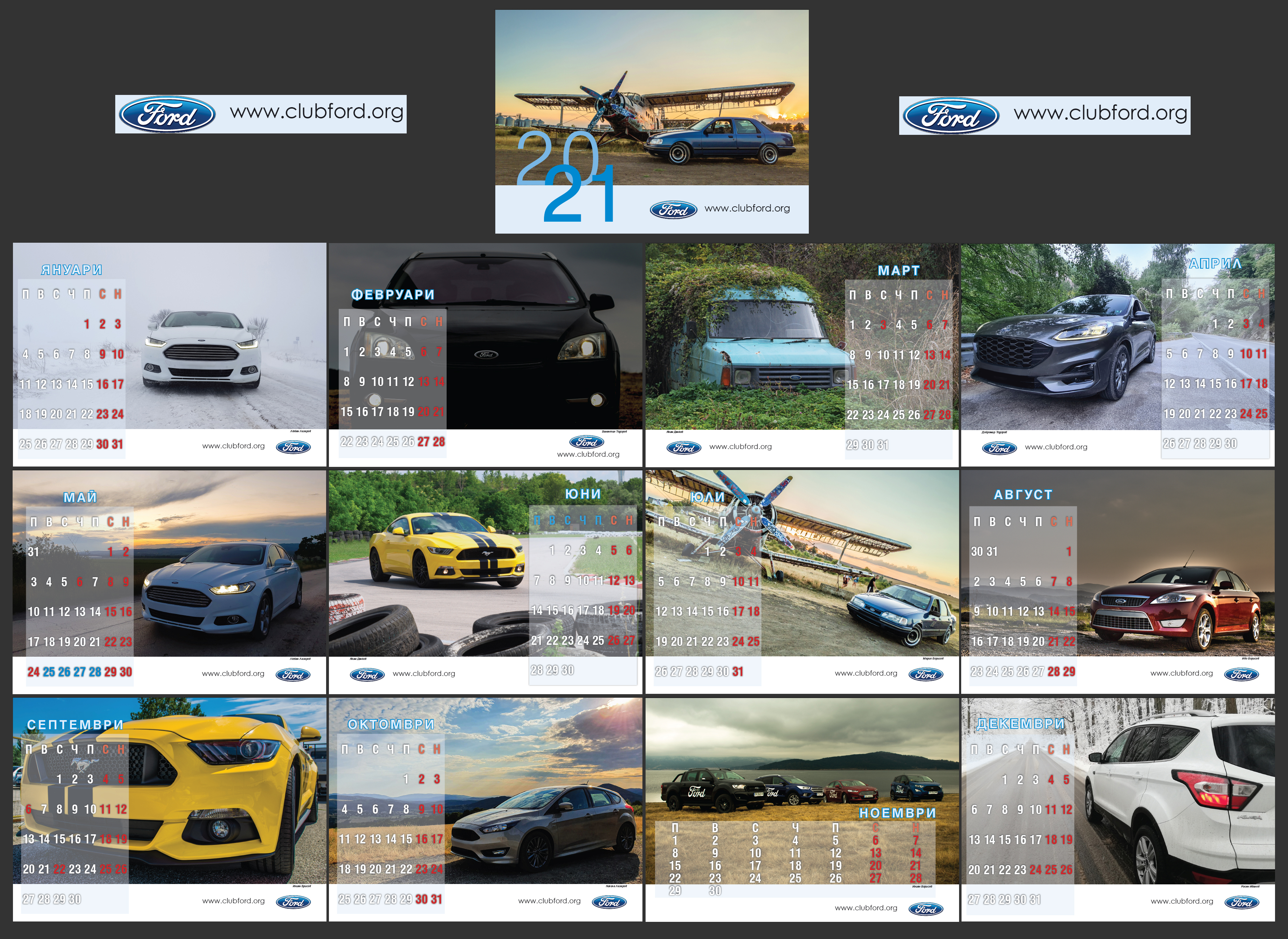Click the АВГУСТ month heading
This screenshot has width=1288, height=939.
1023,495
